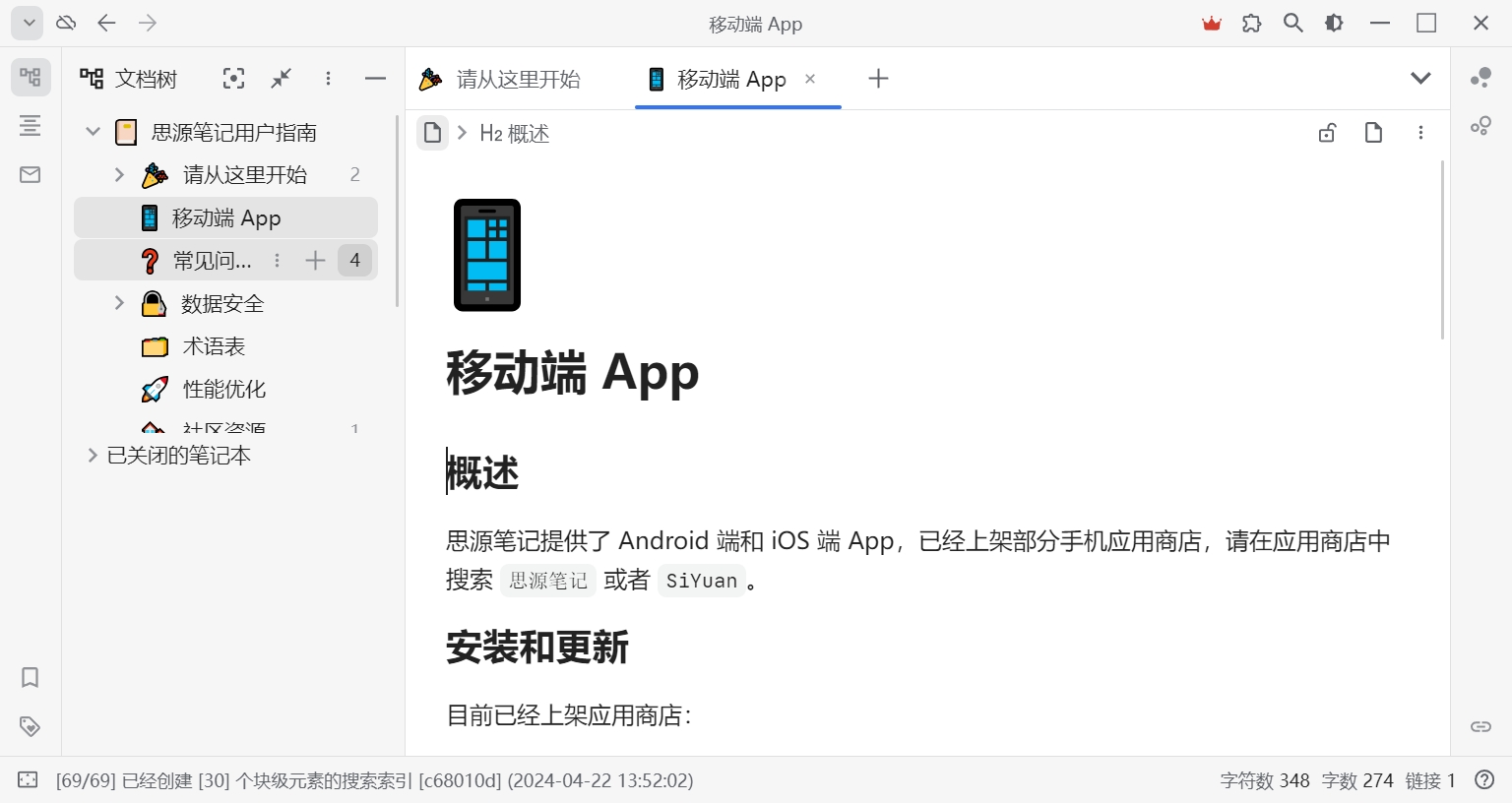Open the main menu dropdown
Viewport: 1512px width, 803px height.
(28, 23)
